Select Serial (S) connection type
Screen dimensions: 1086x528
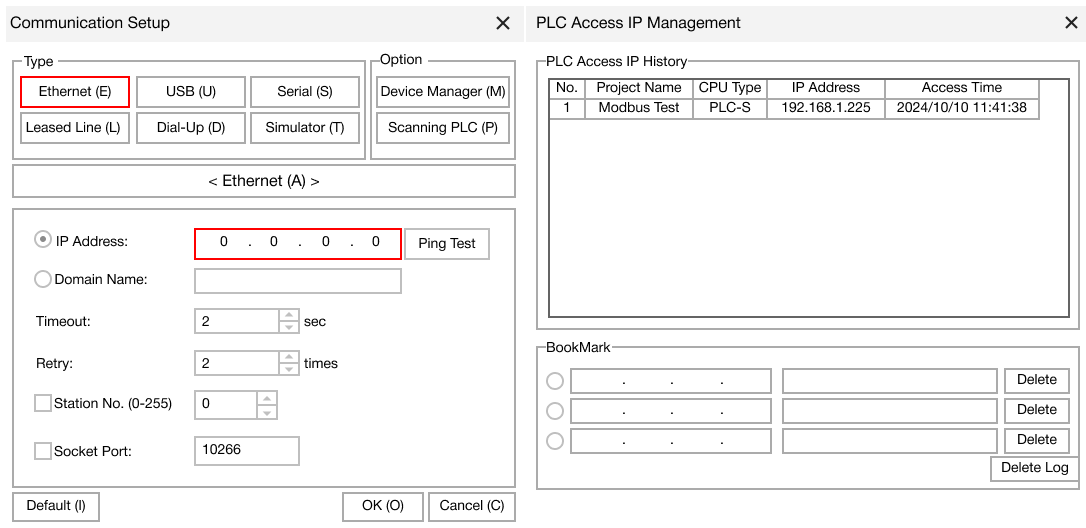click(305, 92)
